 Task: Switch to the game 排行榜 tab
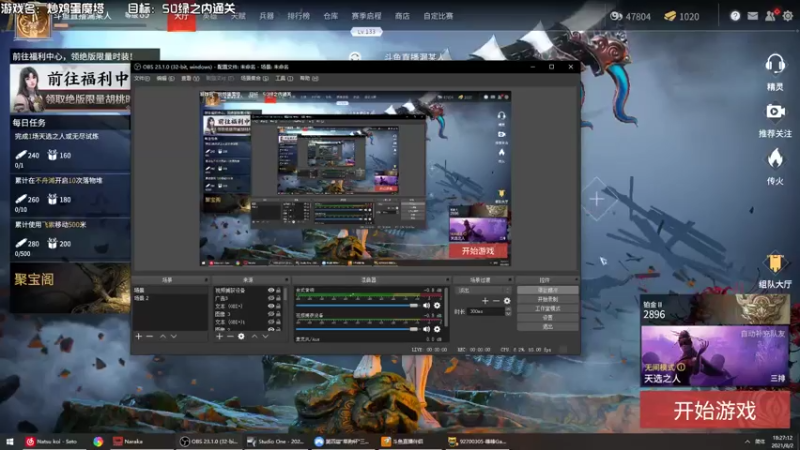pyautogui.click(x=298, y=16)
